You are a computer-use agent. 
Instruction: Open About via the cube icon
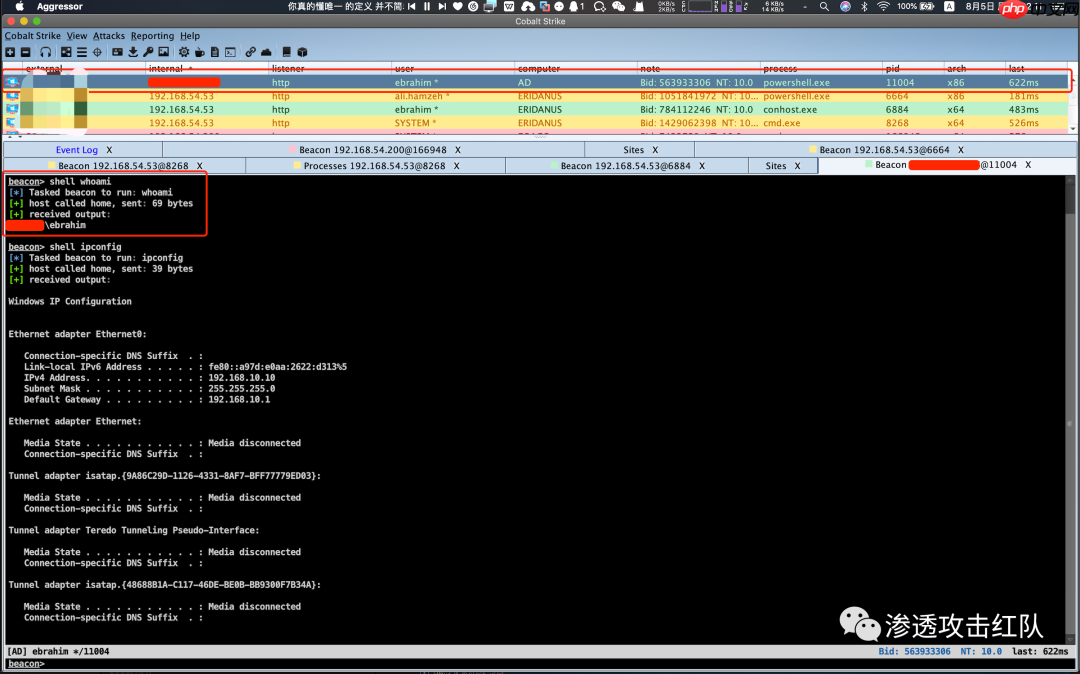[x=302, y=52]
